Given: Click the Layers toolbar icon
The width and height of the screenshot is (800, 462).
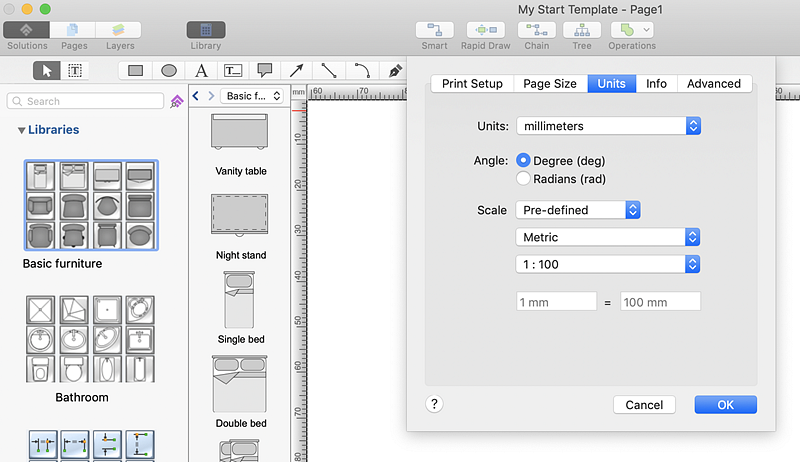Looking at the screenshot, I should [120, 31].
